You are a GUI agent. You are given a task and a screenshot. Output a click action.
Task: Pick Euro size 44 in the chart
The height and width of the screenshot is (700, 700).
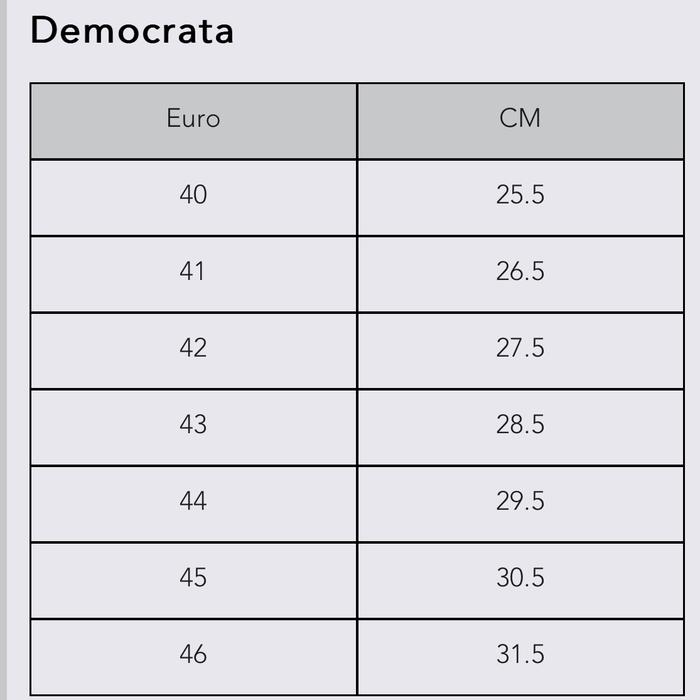pyautogui.click(x=193, y=500)
